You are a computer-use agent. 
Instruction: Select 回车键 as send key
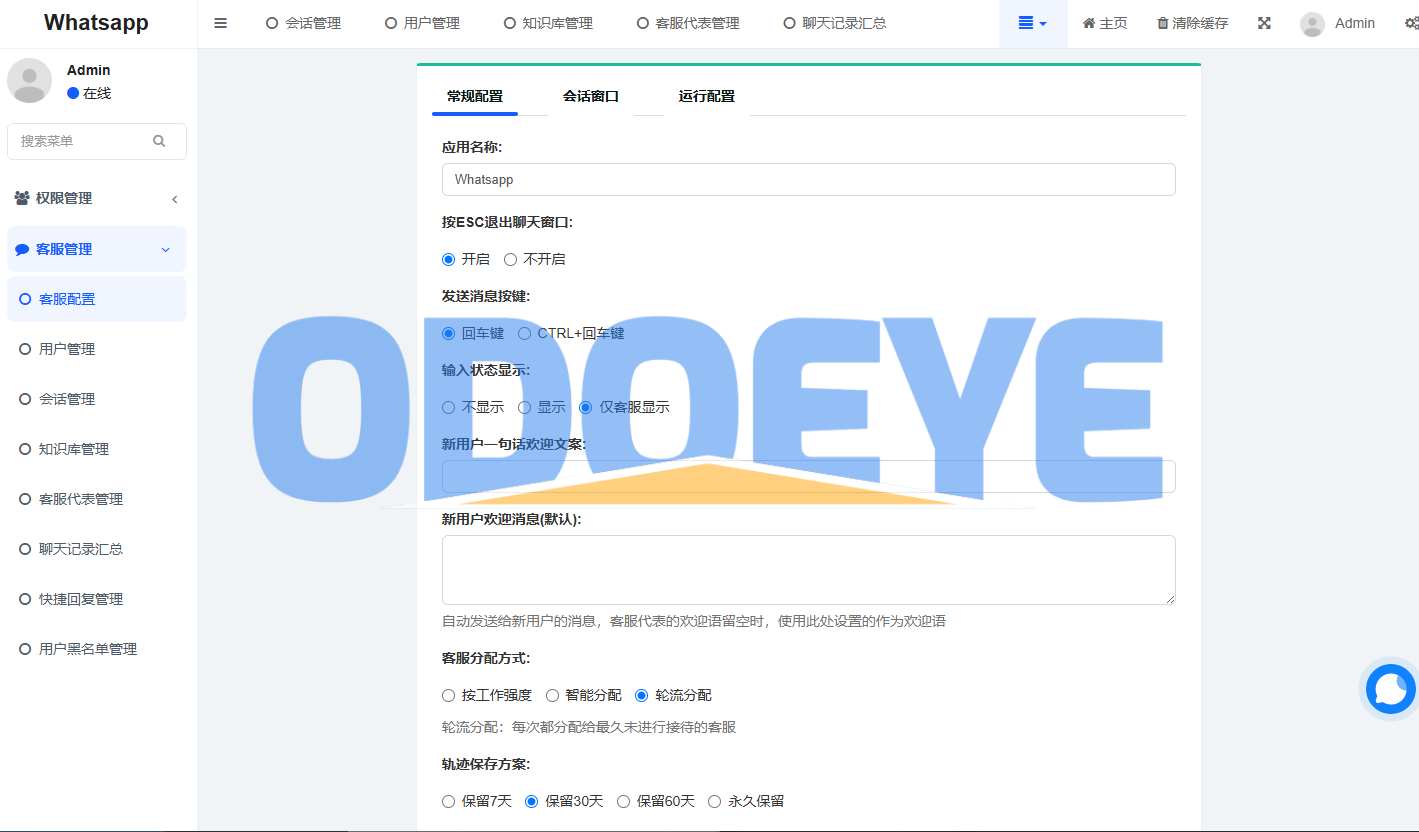(448, 333)
